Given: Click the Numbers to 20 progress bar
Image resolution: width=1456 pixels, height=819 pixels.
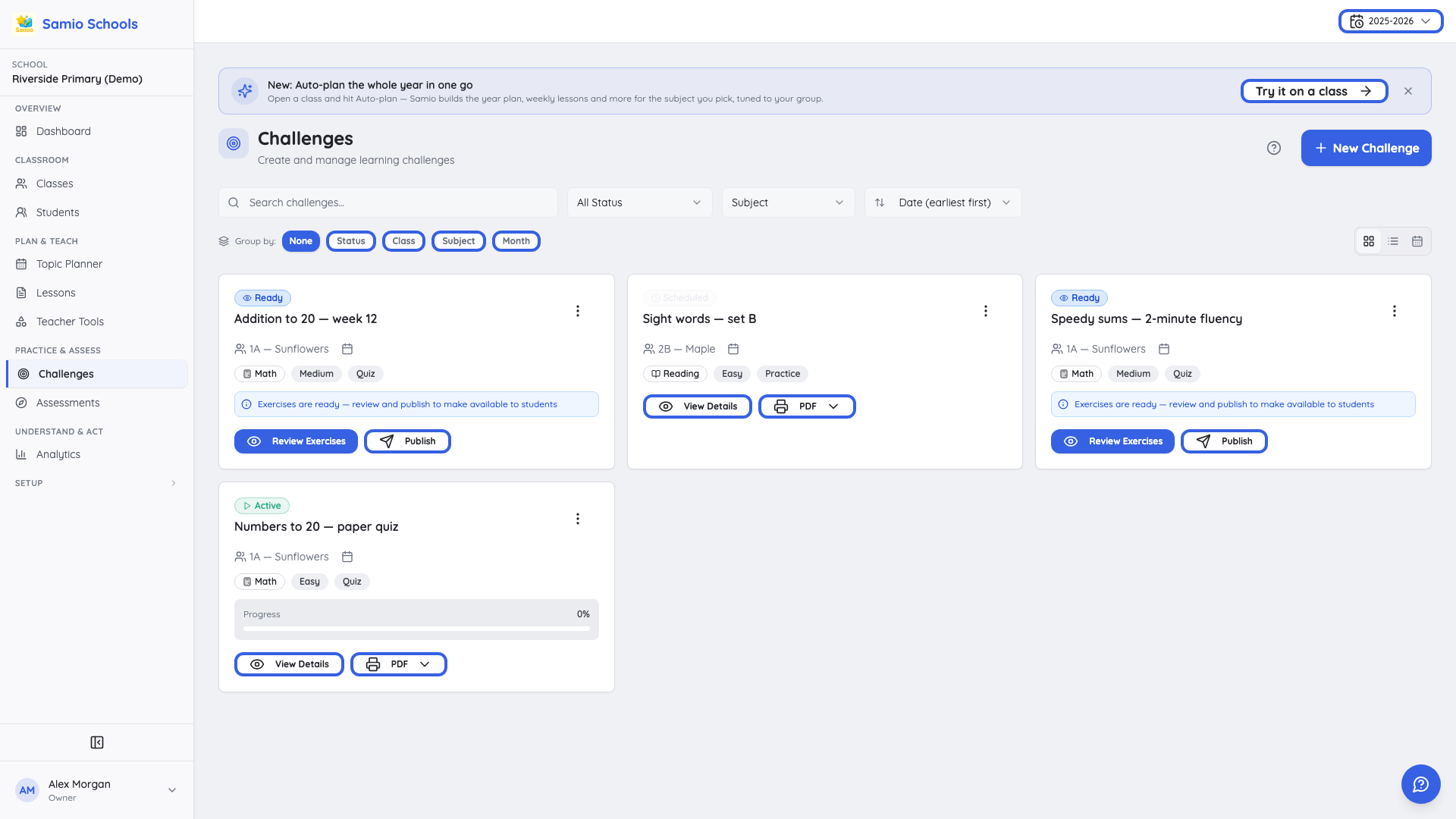Looking at the screenshot, I should coord(416,628).
